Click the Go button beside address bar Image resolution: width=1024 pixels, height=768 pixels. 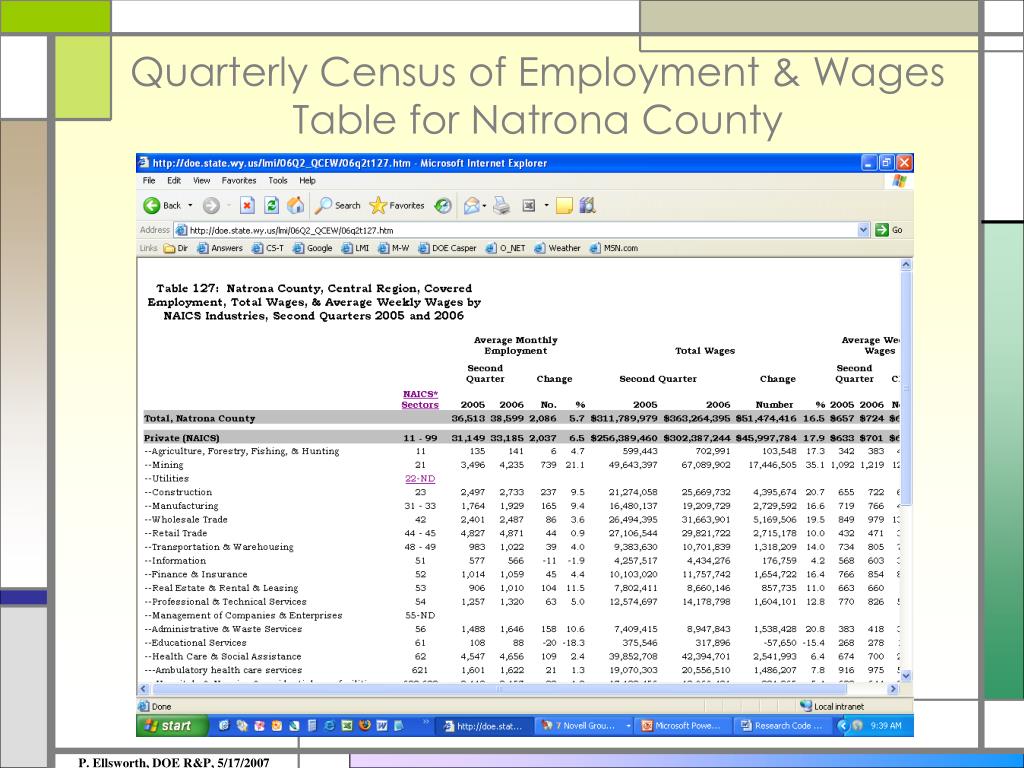click(889, 230)
